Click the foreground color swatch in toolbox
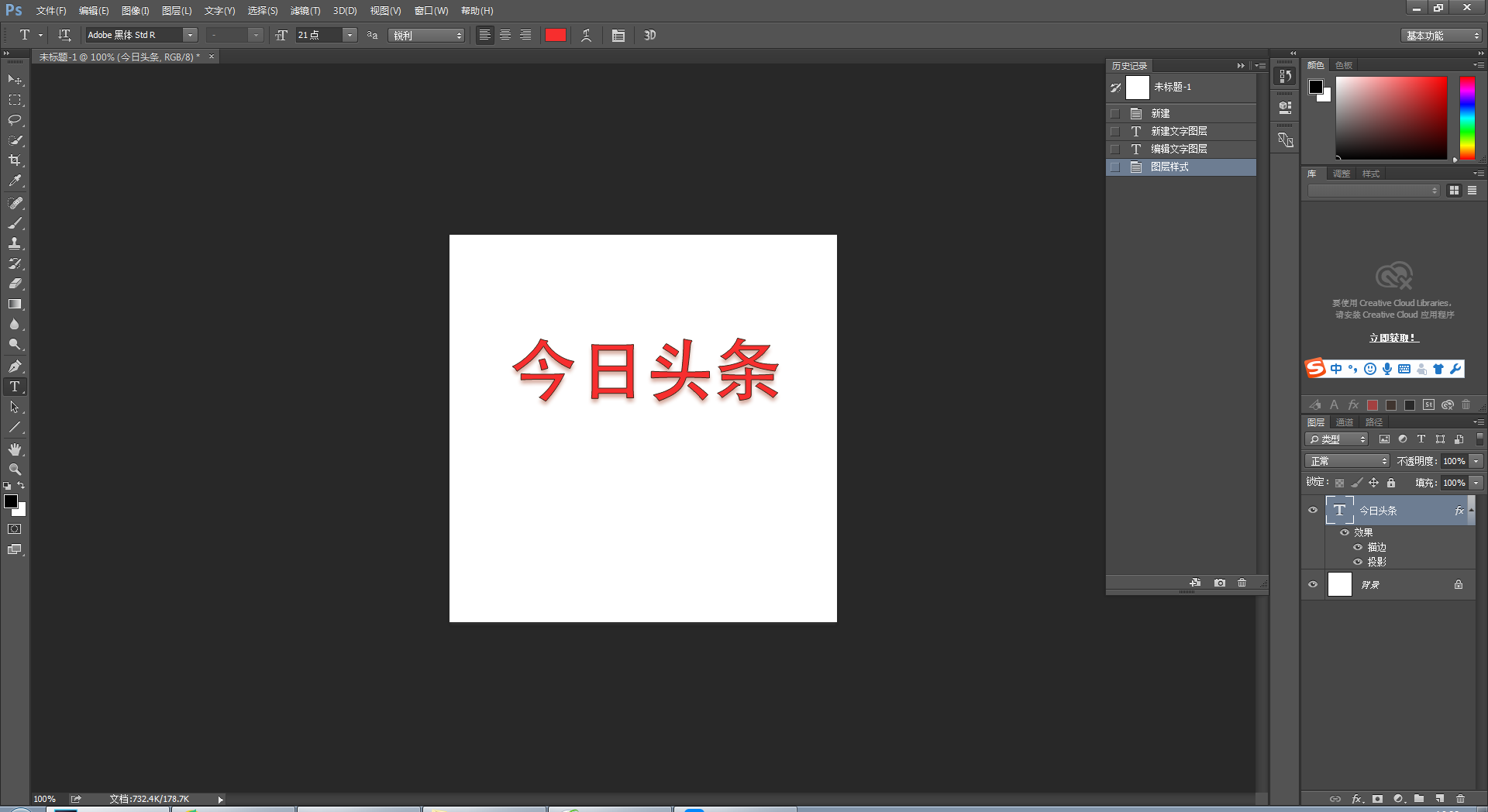The width and height of the screenshot is (1488, 812). (11, 501)
